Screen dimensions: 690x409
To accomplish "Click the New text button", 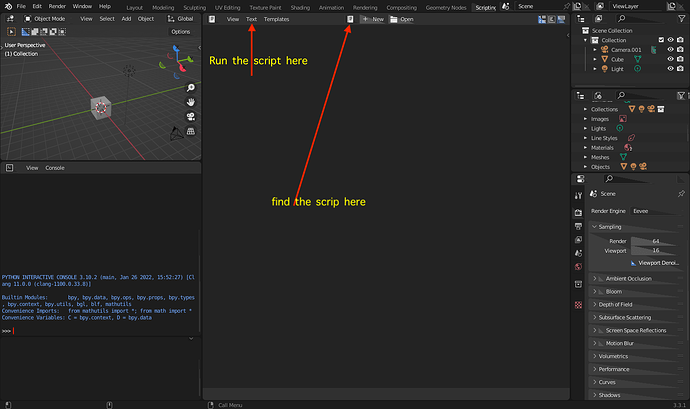I will (373, 19).
